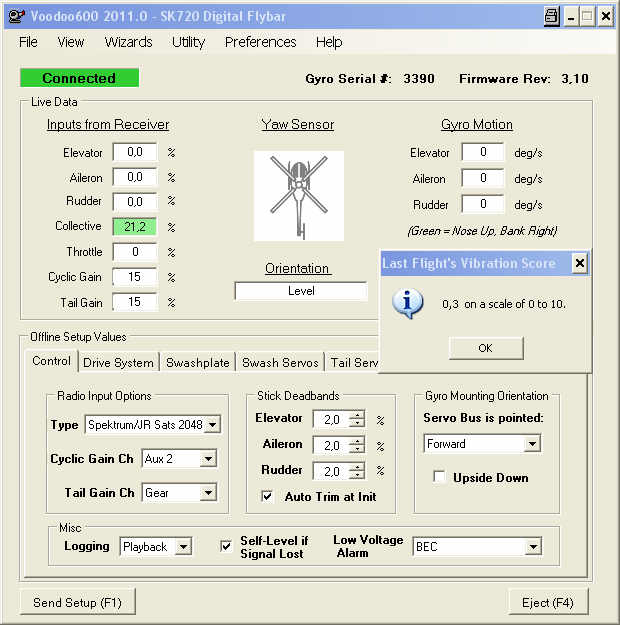620x625 pixels.
Task: Click the Aileron deadband input field
Action: [x=331, y=445]
